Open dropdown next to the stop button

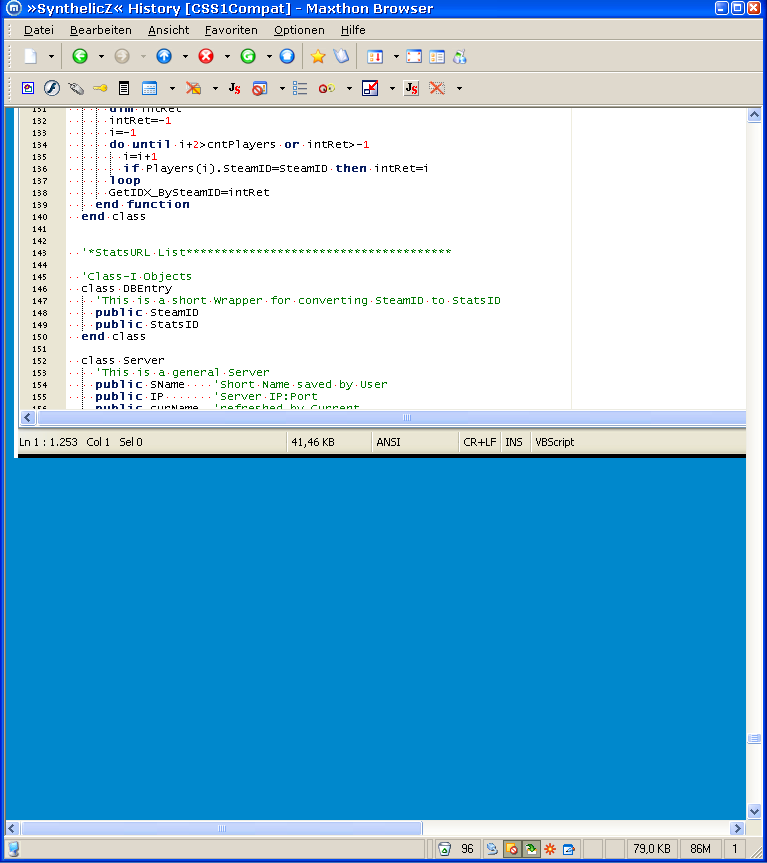point(227,56)
